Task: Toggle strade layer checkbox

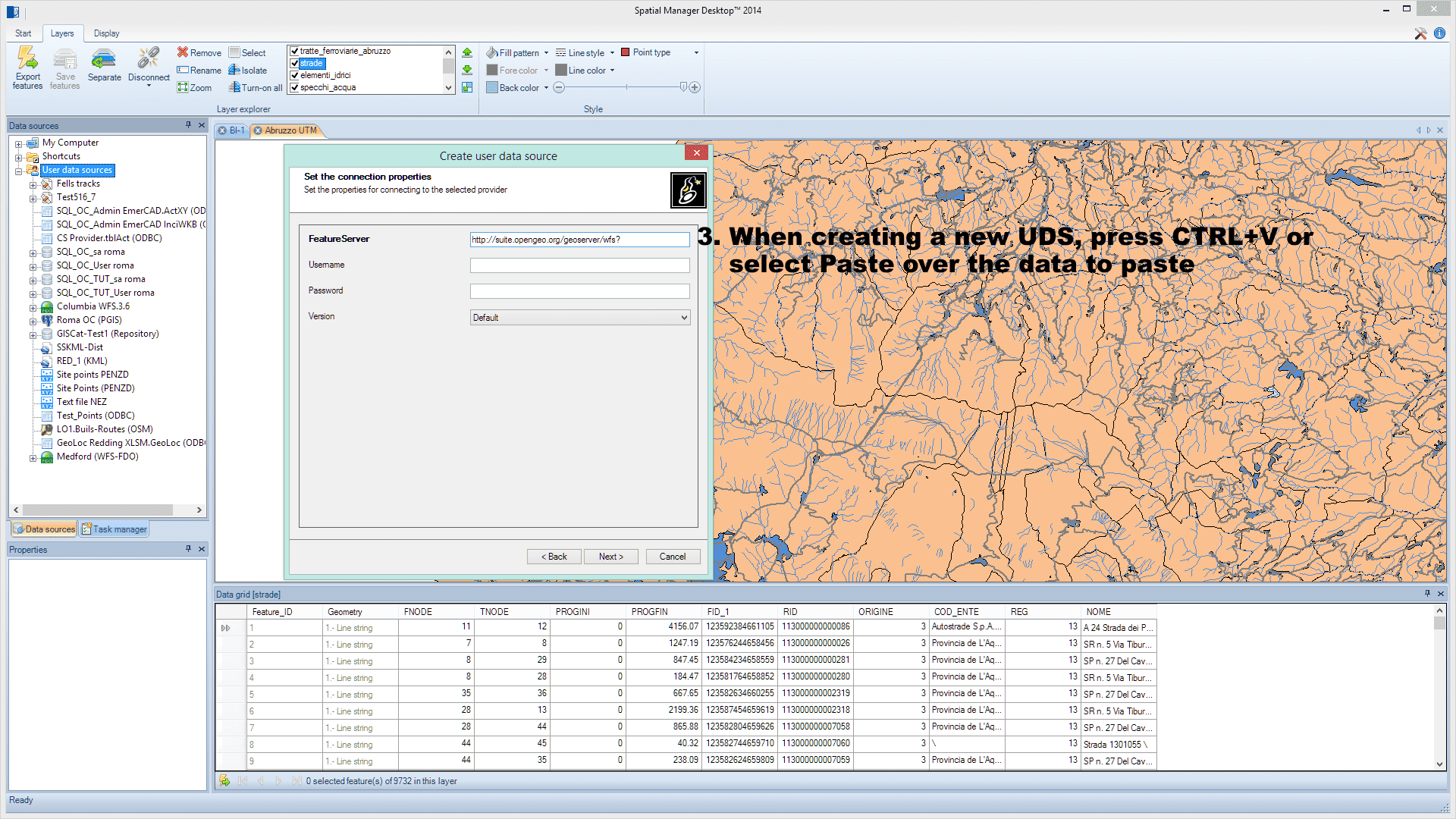Action: [294, 63]
